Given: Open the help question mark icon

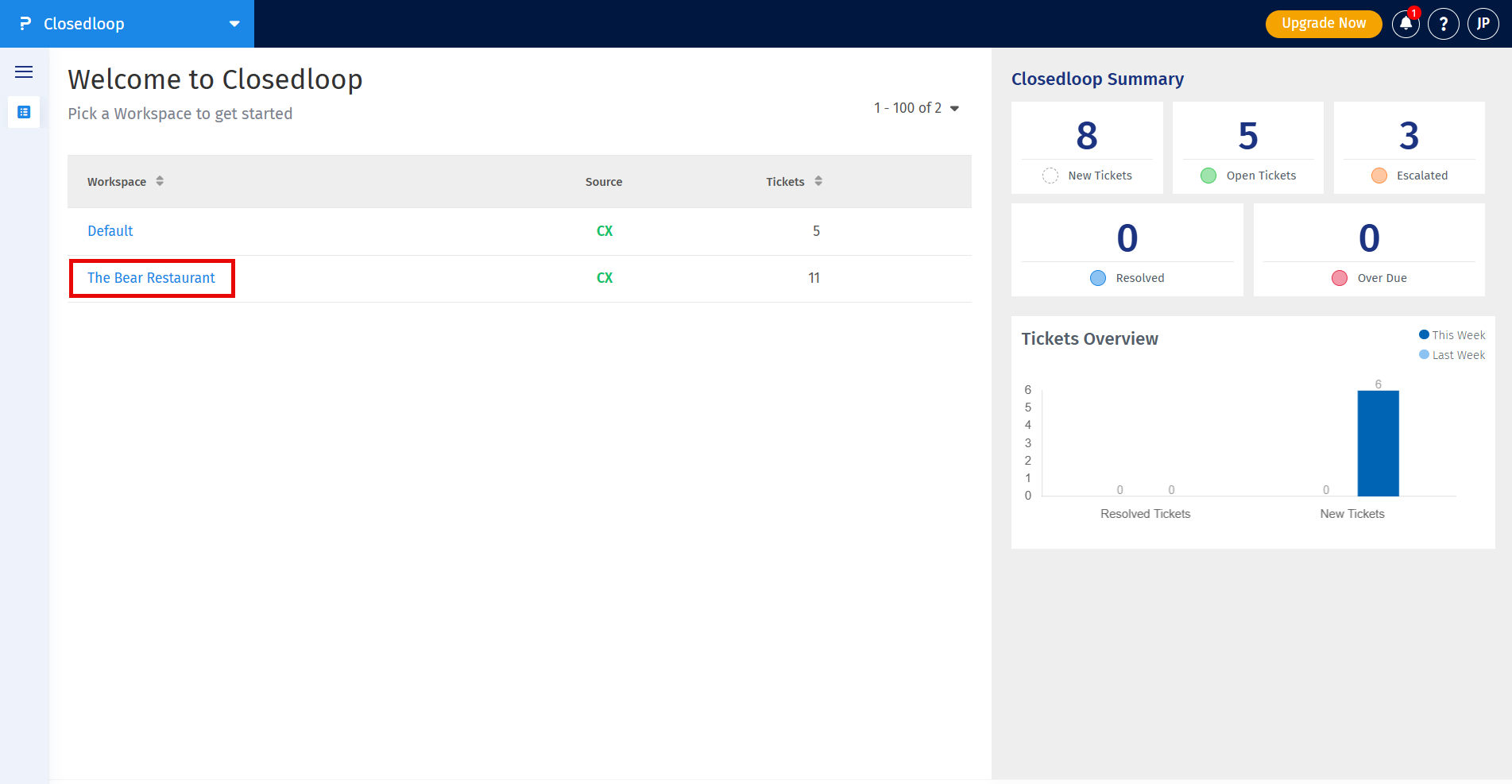Looking at the screenshot, I should pyautogui.click(x=1443, y=24).
